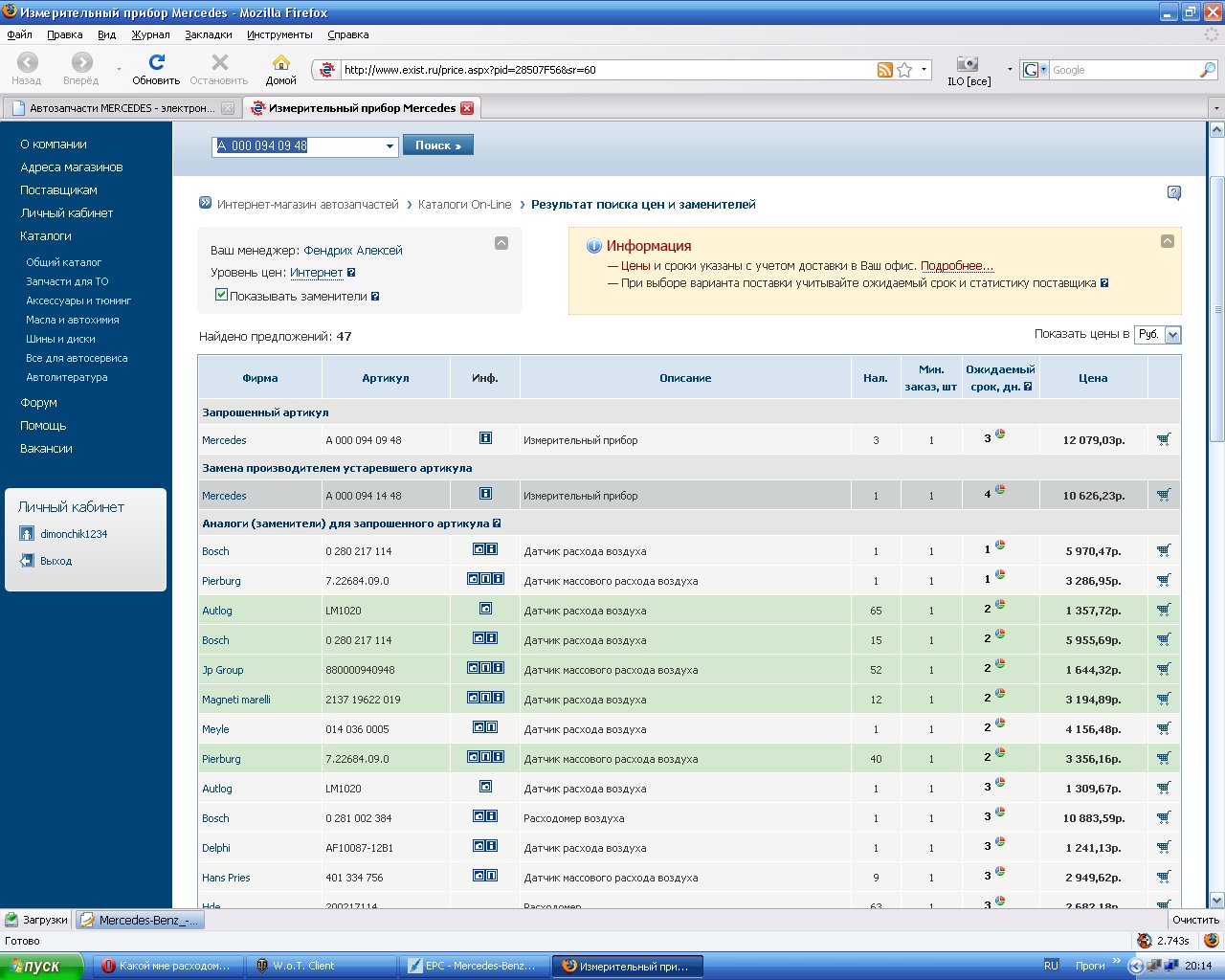Open help icon beside Ожидаемый срок header
The height and width of the screenshot is (980, 1225).
tap(1028, 387)
